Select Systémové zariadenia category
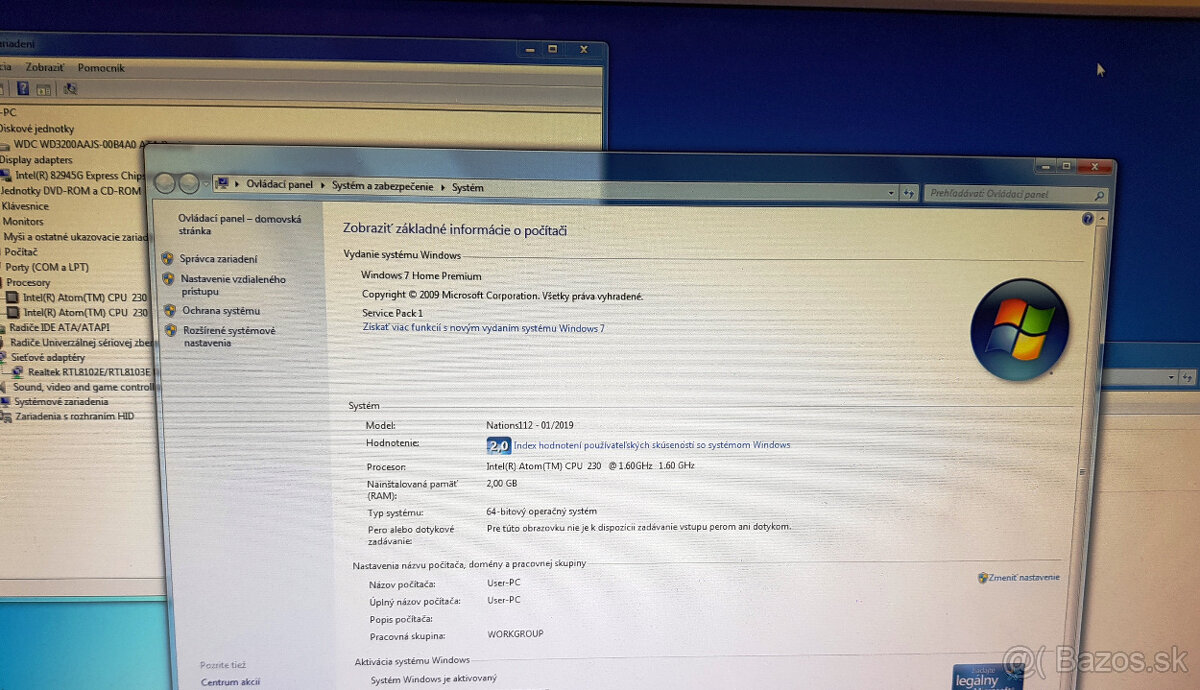 tap(61, 401)
